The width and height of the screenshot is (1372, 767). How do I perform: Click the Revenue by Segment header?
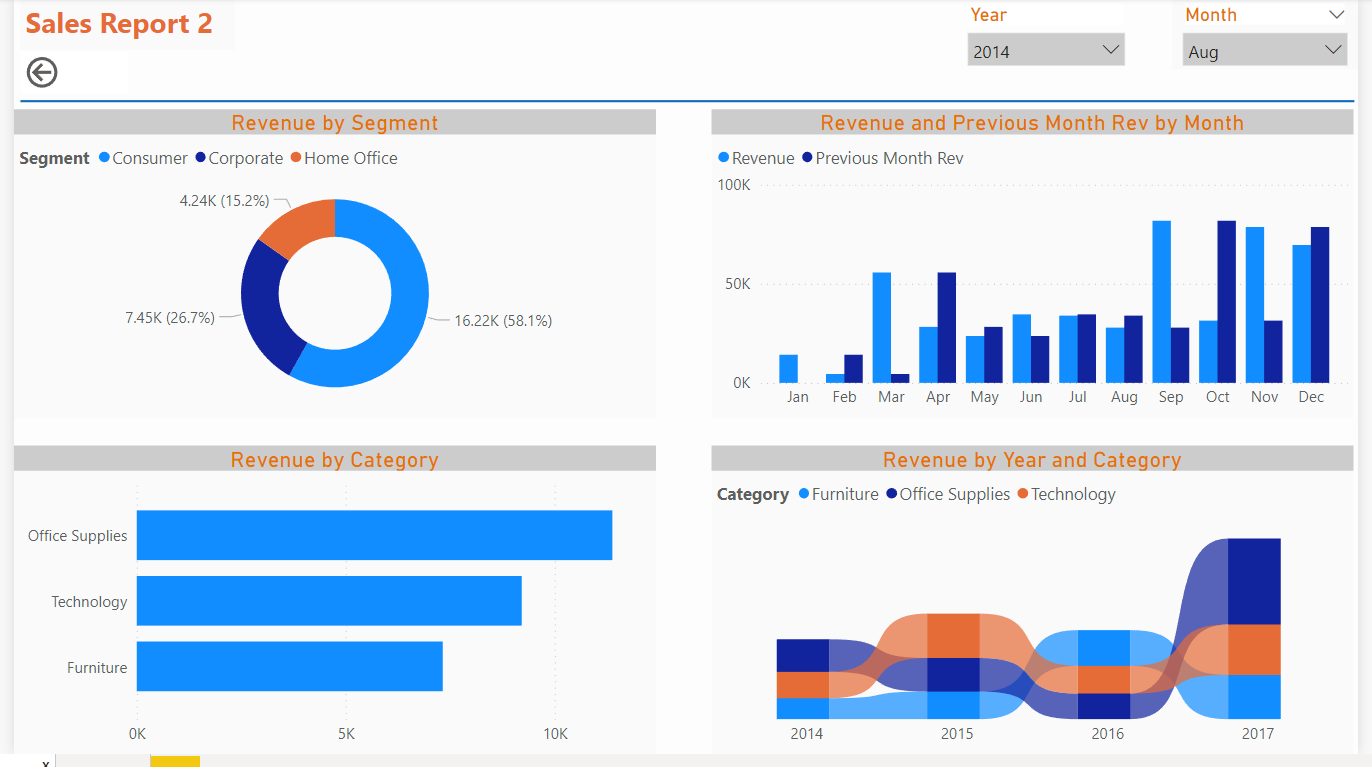[x=335, y=123]
